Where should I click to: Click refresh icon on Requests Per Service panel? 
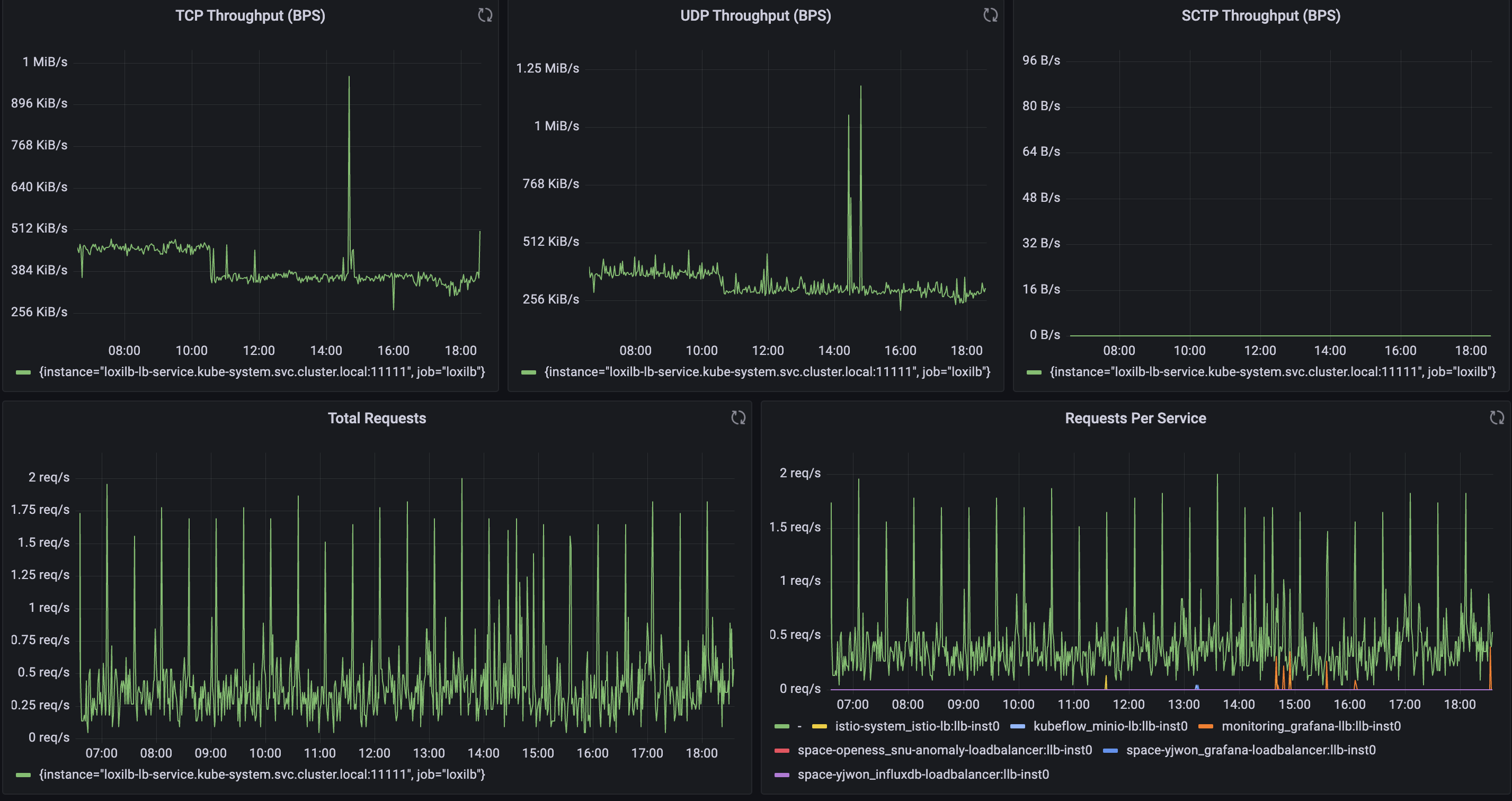(x=1497, y=418)
